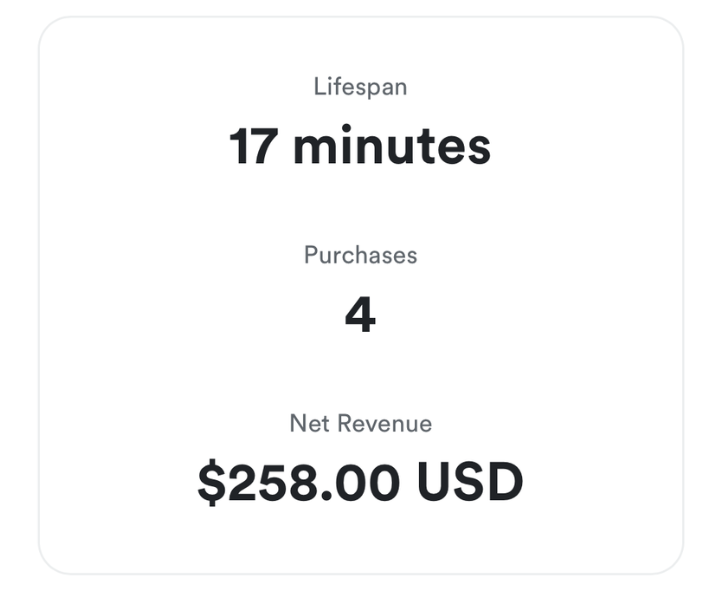Click the number 17 in lifespan
Viewport: 725px width, 598px height.
click(252, 146)
